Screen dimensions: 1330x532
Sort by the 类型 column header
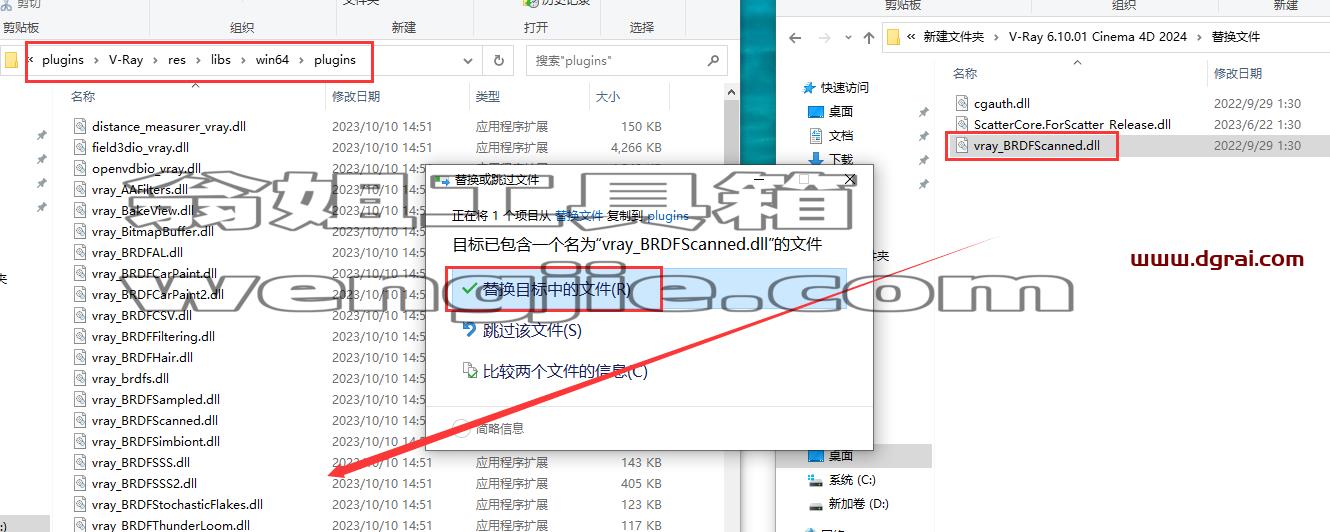click(x=488, y=97)
